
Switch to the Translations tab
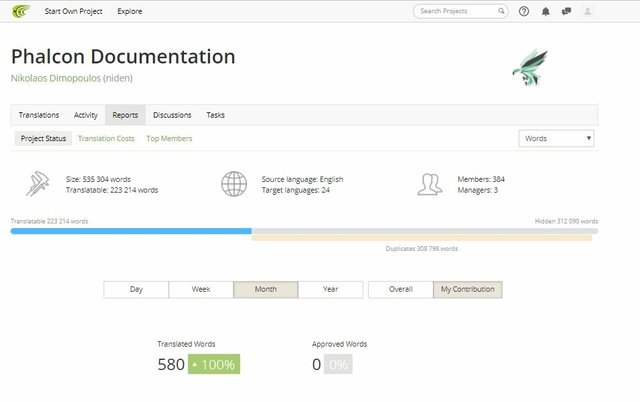click(x=39, y=115)
